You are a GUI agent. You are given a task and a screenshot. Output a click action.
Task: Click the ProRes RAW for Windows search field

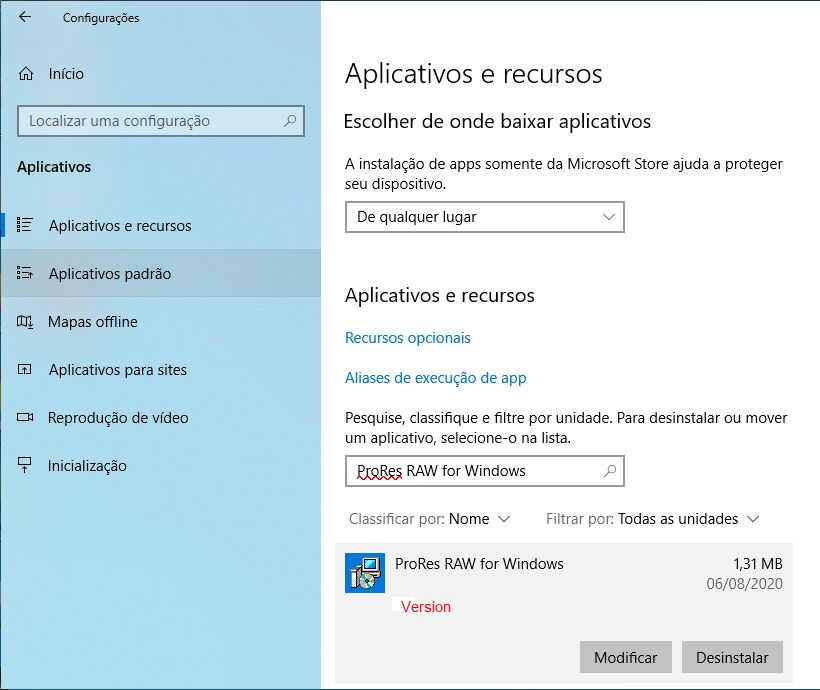pos(485,471)
